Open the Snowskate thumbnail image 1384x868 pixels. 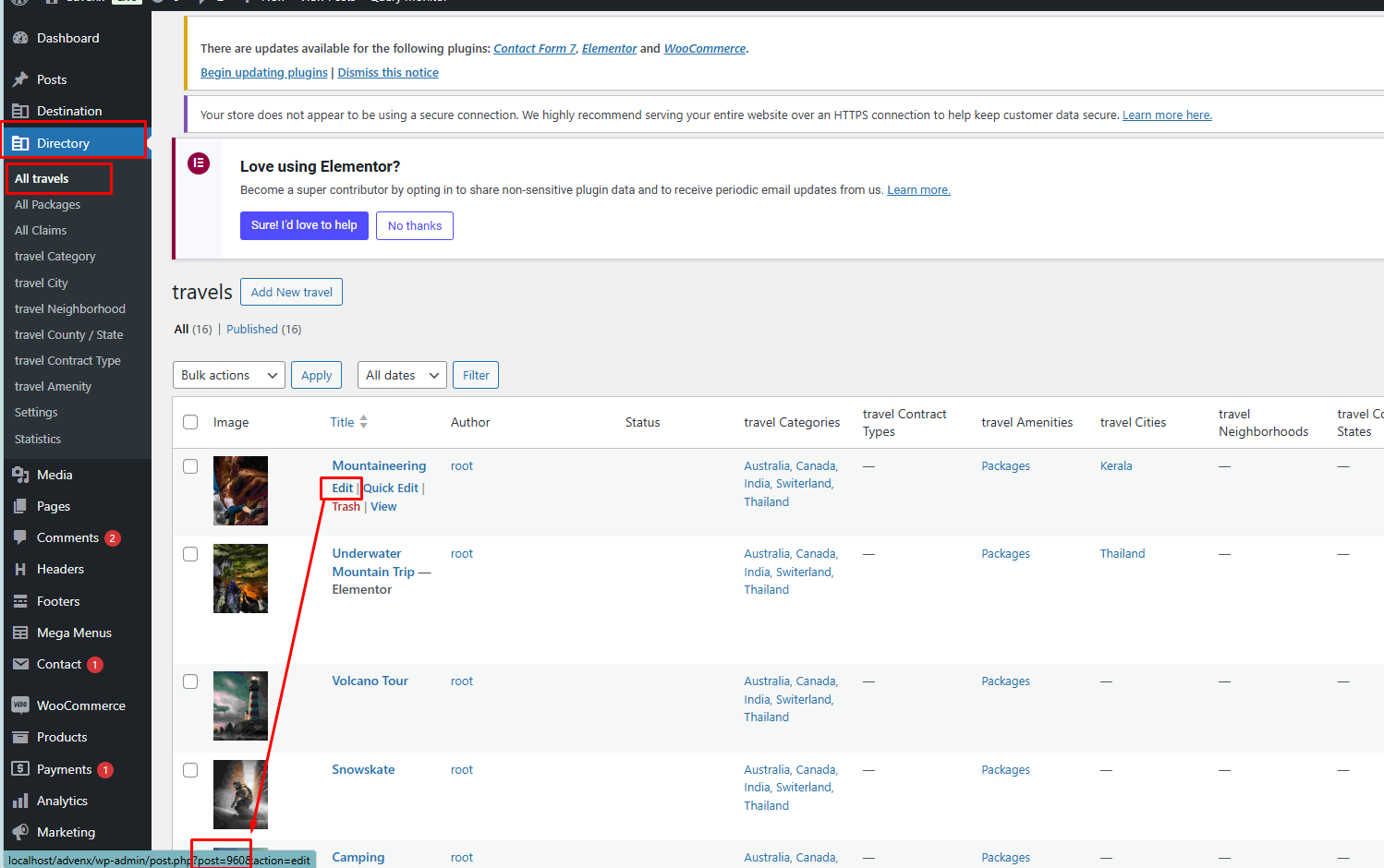[240, 794]
